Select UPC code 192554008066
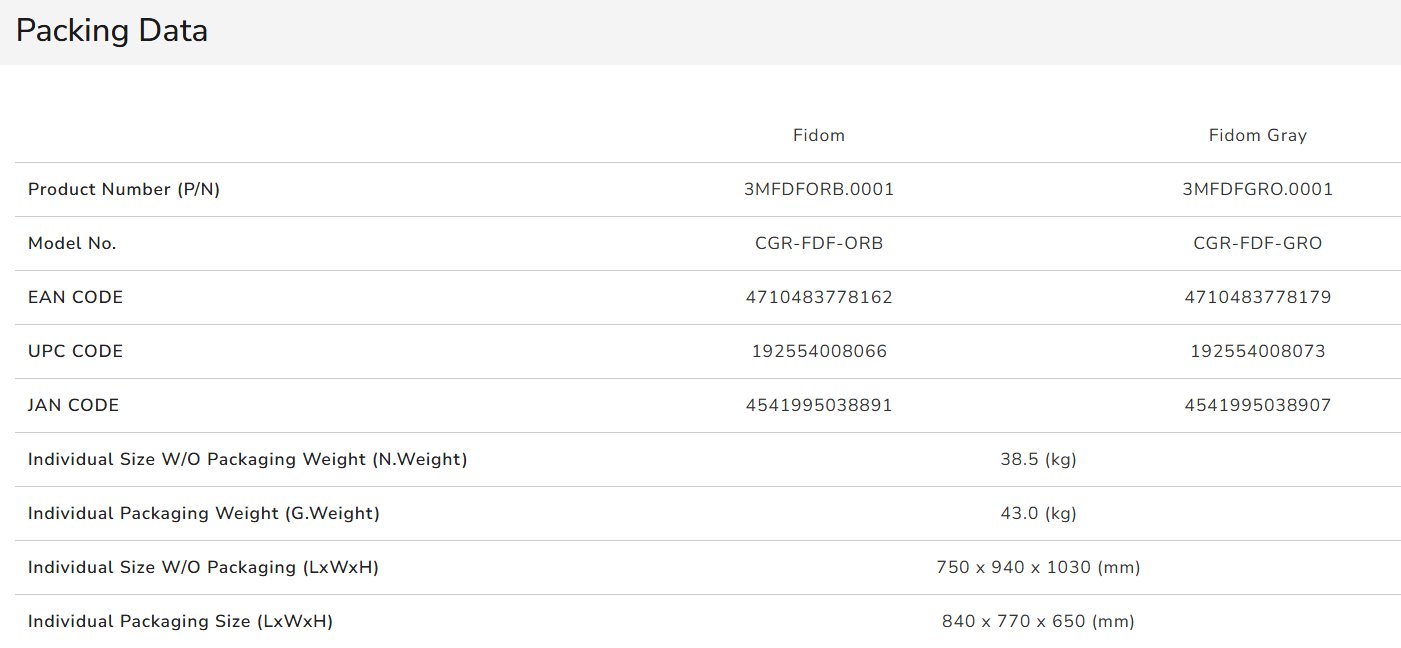This screenshot has width=1401, height=648. [819, 351]
